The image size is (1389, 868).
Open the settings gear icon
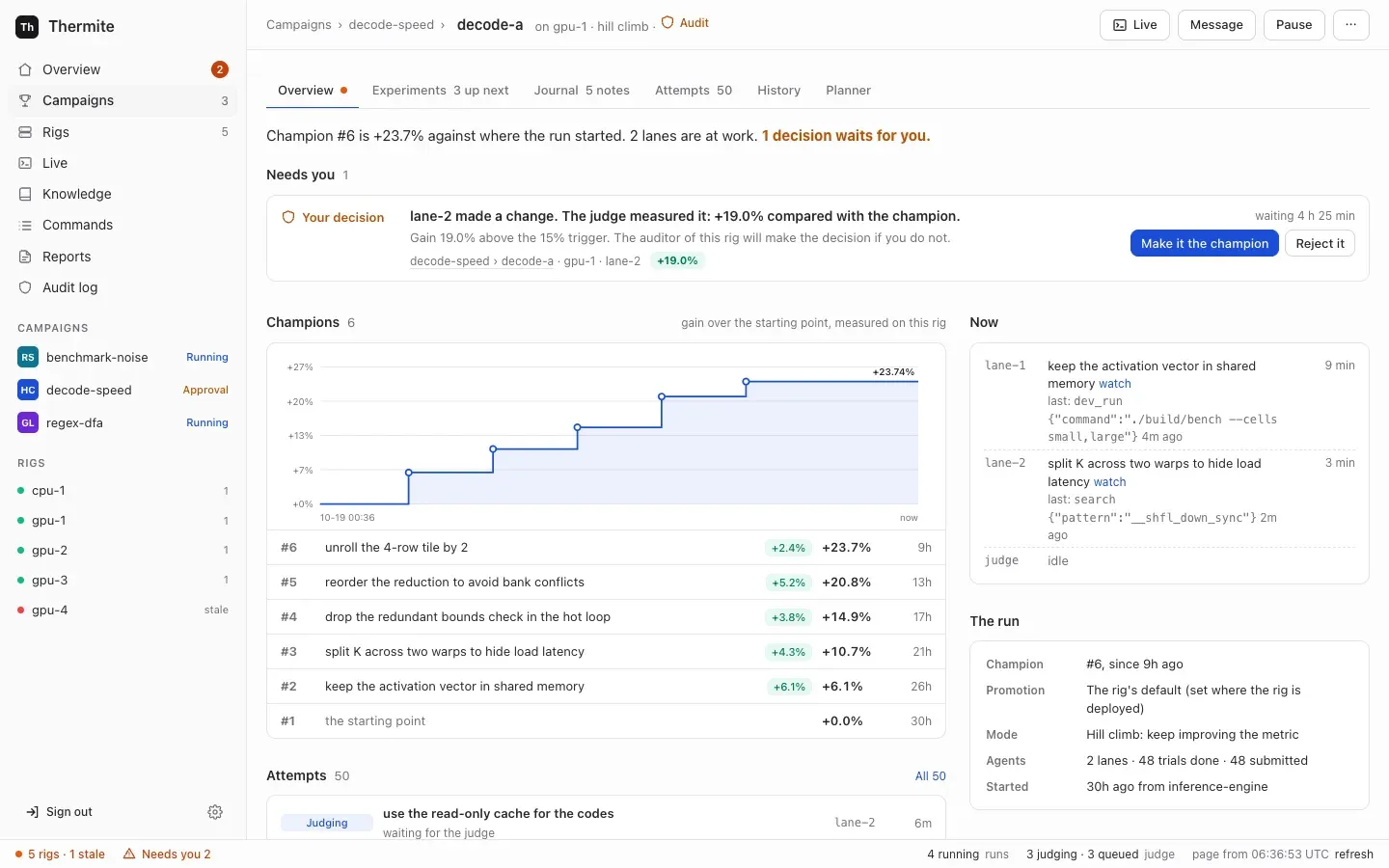pos(215,812)
